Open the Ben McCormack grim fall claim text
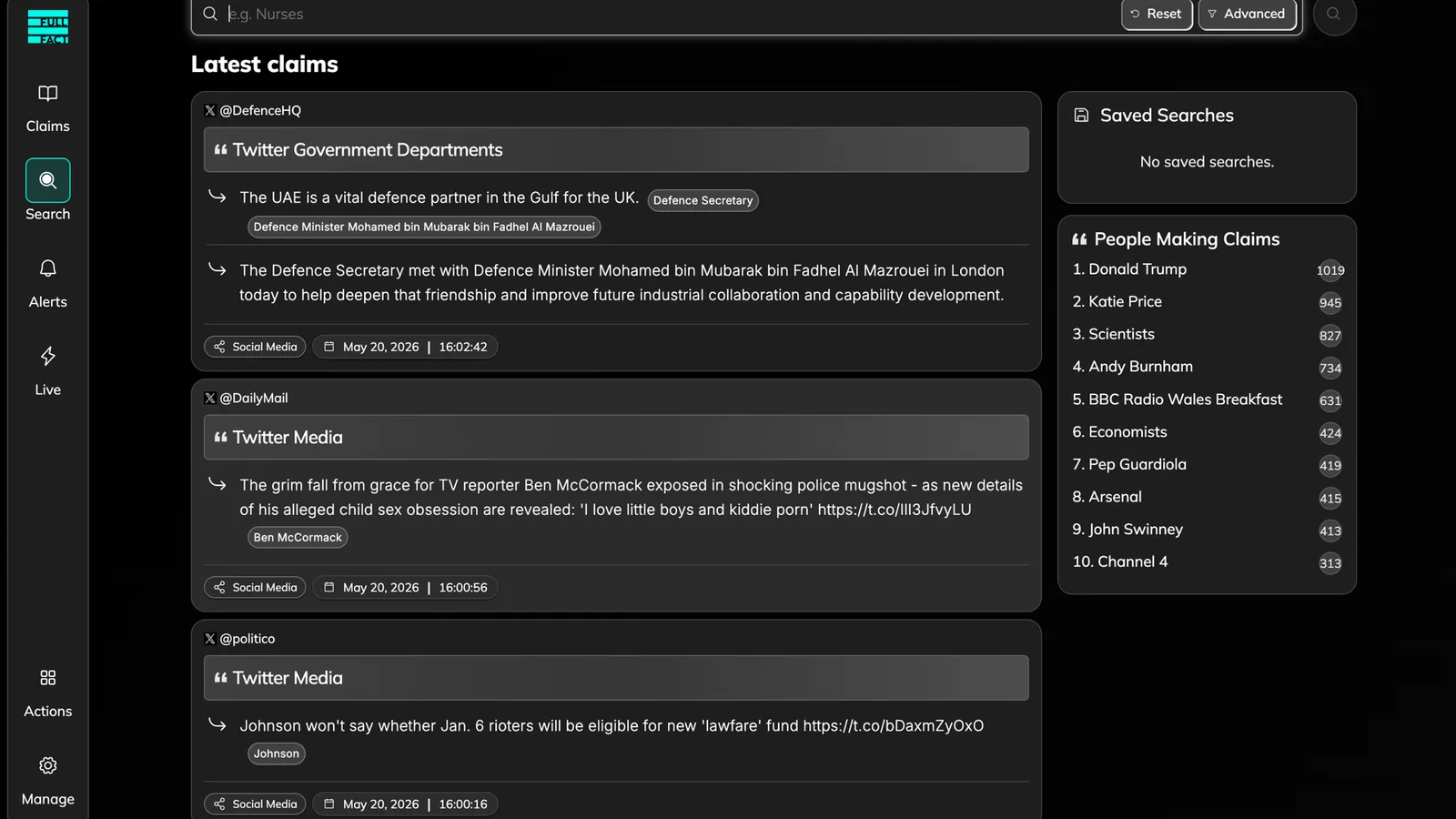This screenshot has height=819, width=1456. point(631,498)
